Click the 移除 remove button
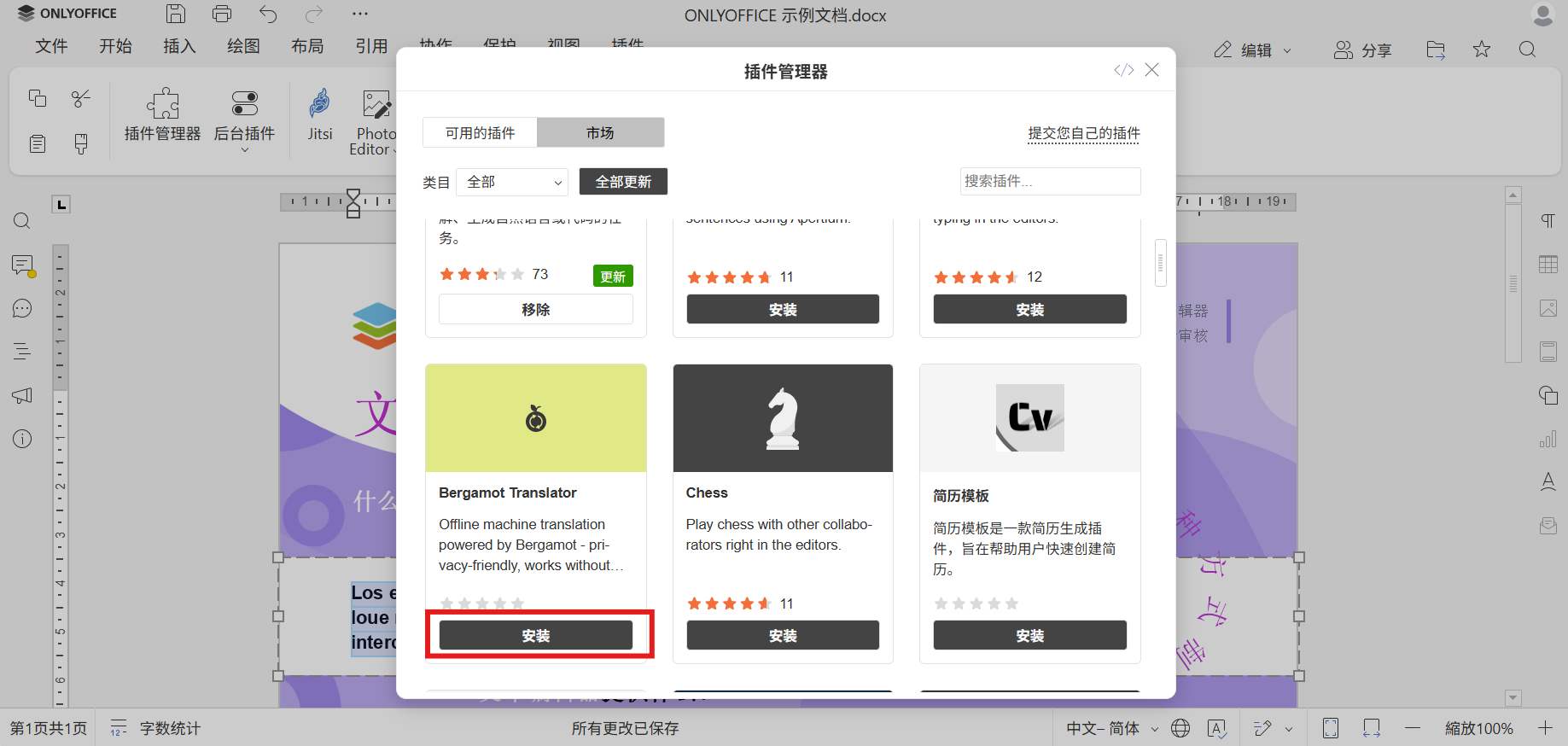This screenshot has width=1568, height=746. pyautogui.click(x=536, y=309)
